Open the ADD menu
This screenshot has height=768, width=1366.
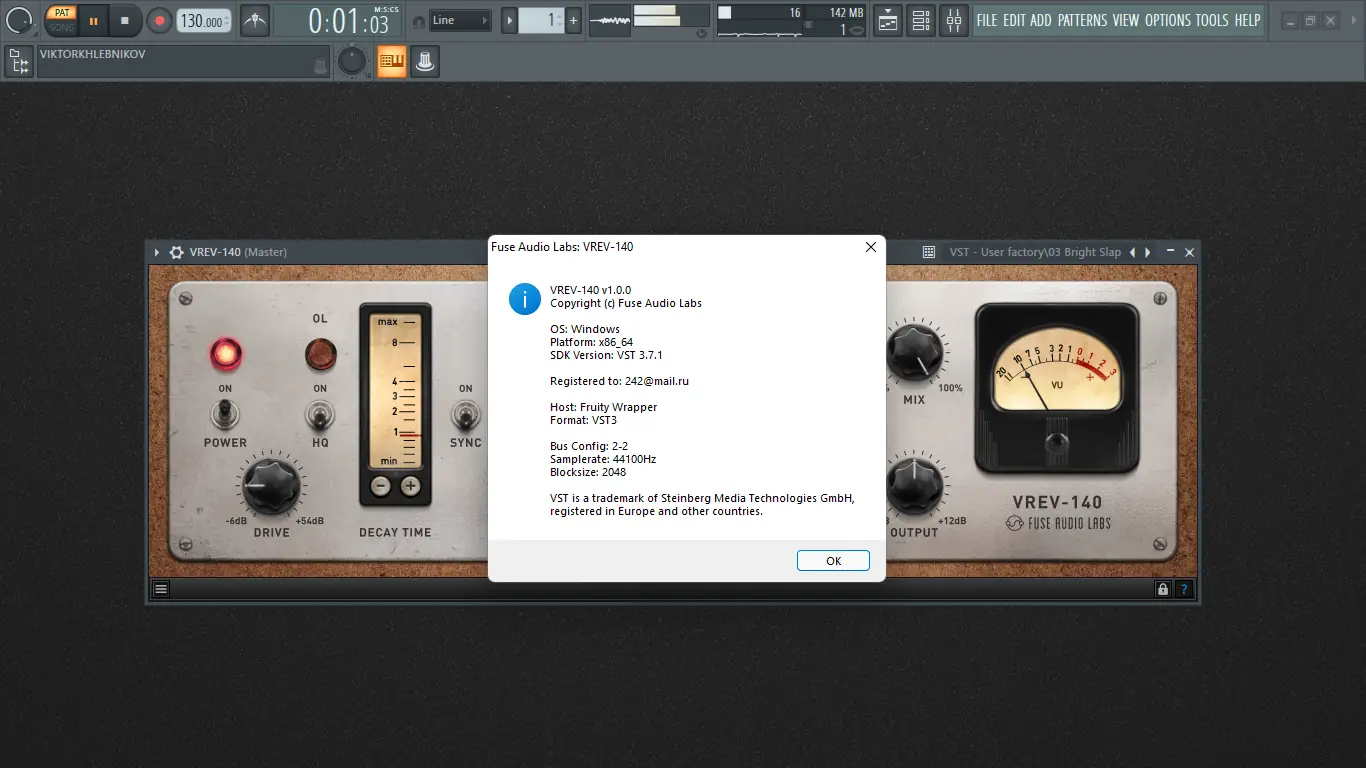tap(1041, 20)
